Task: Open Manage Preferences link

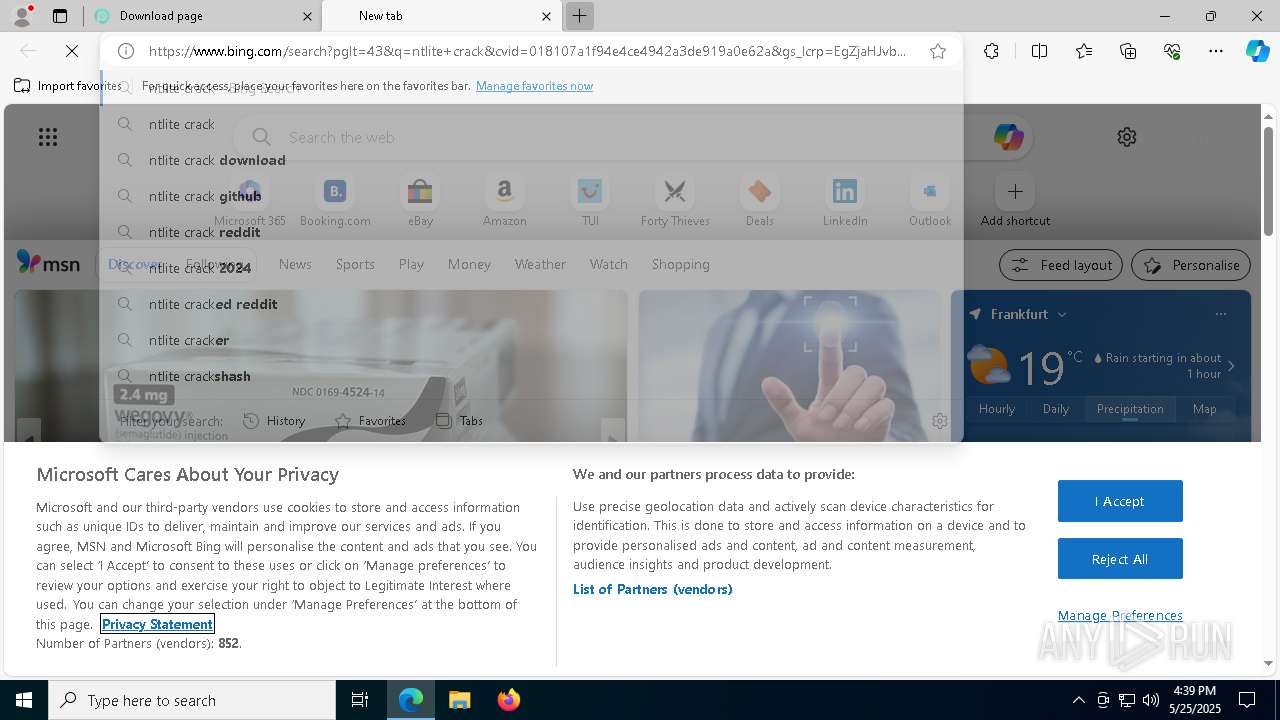Action: click(1120, 615)
